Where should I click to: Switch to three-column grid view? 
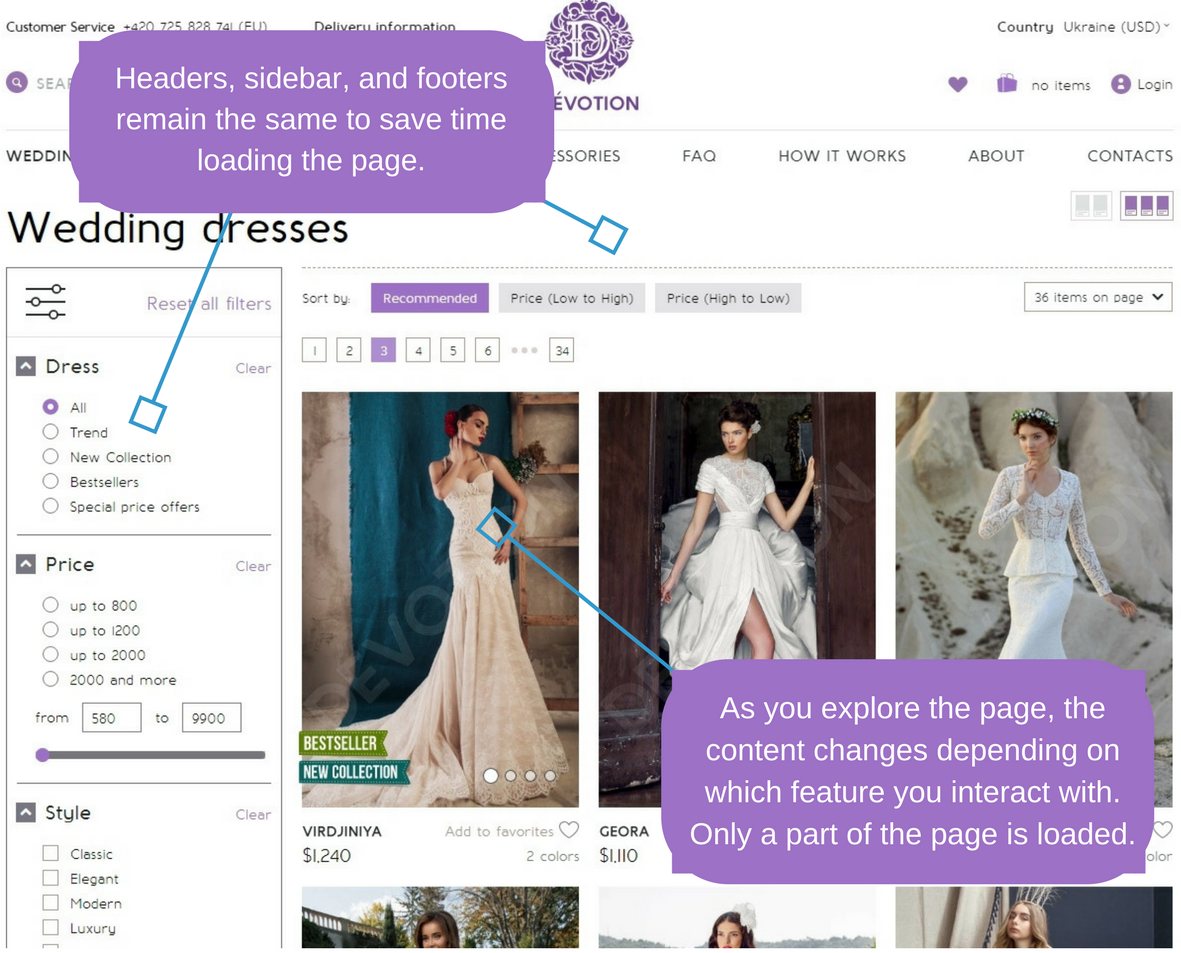point(1146,206)
